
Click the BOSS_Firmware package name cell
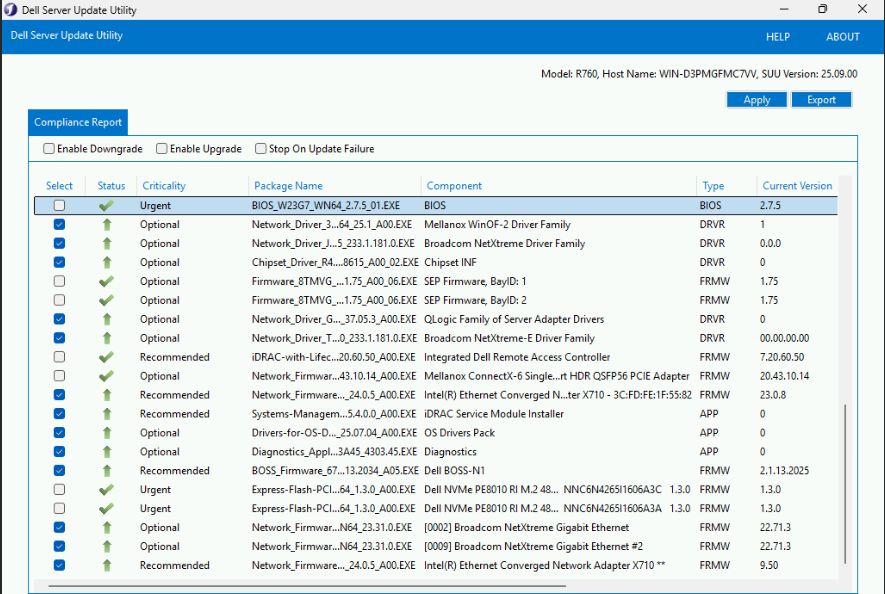tap(335, 471)
